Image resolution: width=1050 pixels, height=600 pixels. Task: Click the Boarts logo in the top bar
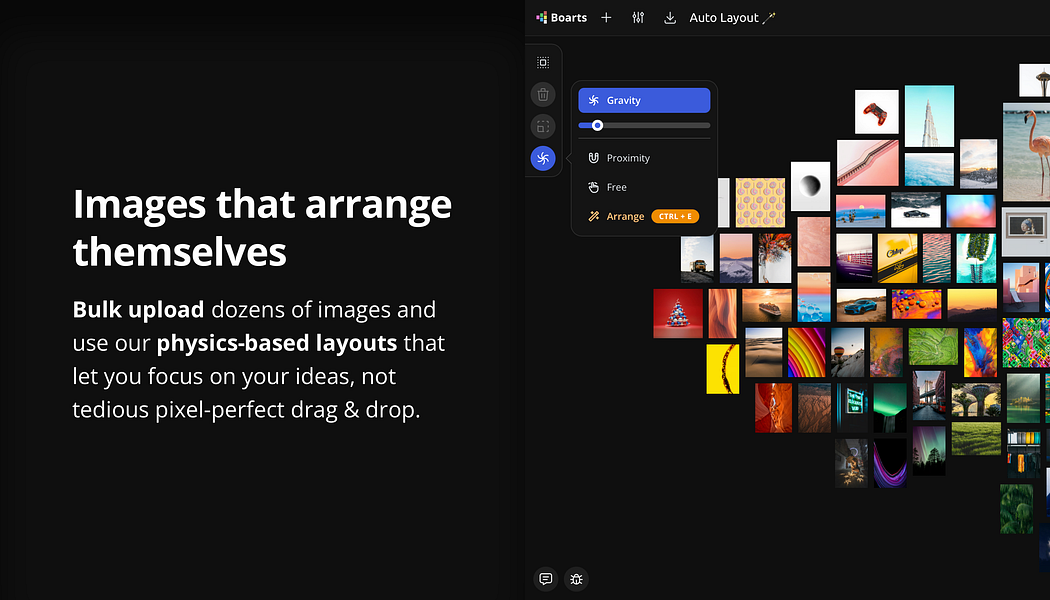click(562, 18)
